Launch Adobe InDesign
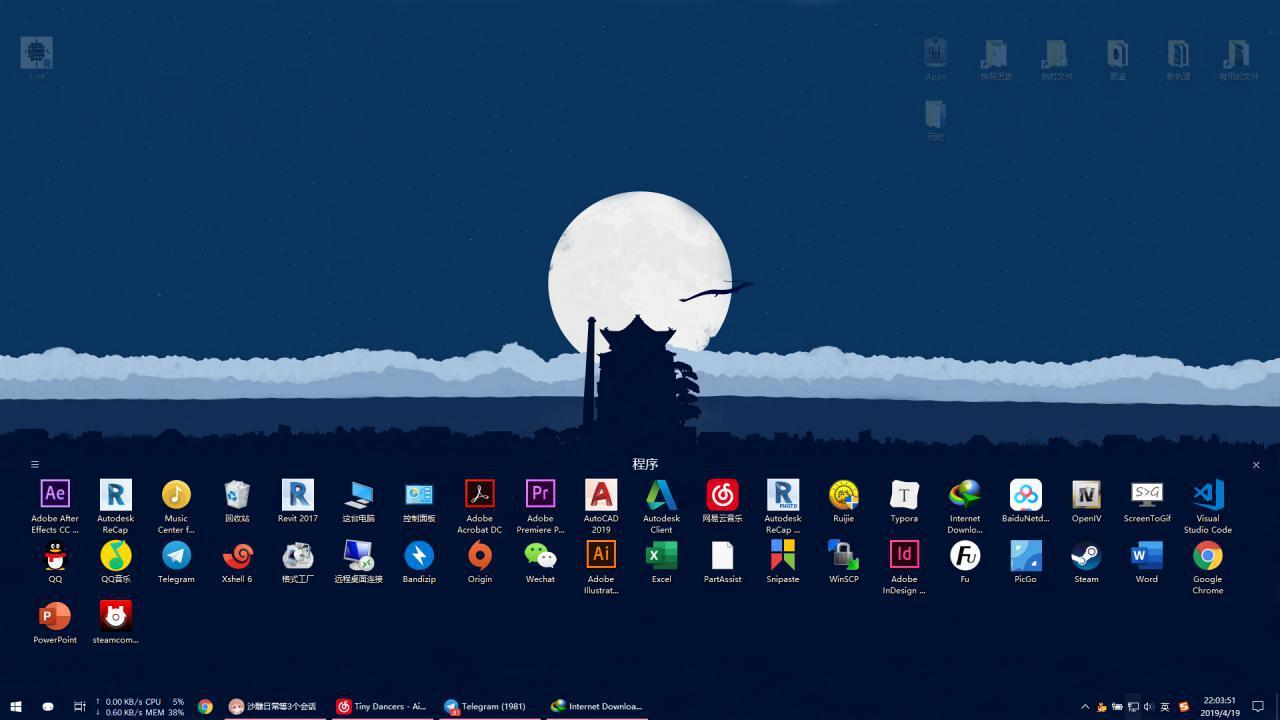 904,567
